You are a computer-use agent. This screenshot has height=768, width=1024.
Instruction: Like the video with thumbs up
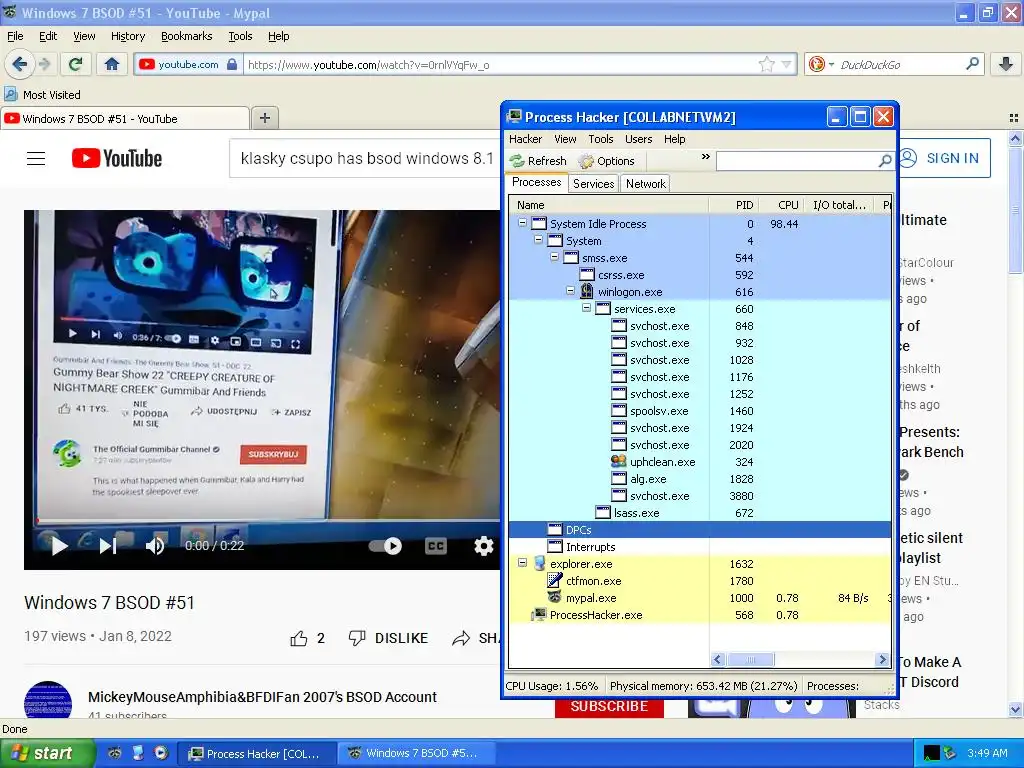click(x=299, y=638)
